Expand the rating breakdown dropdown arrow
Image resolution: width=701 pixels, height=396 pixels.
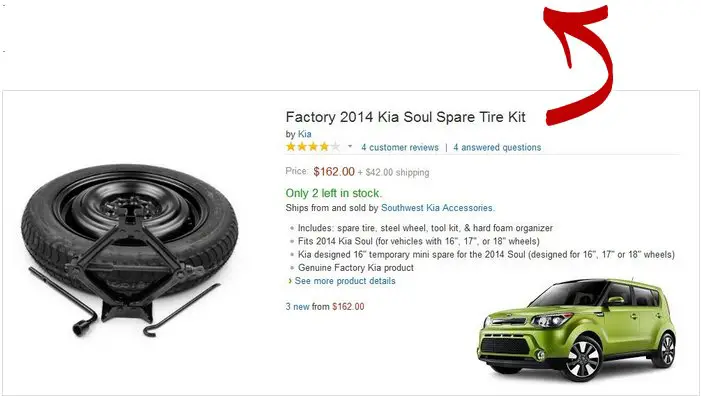pos(350,146)
